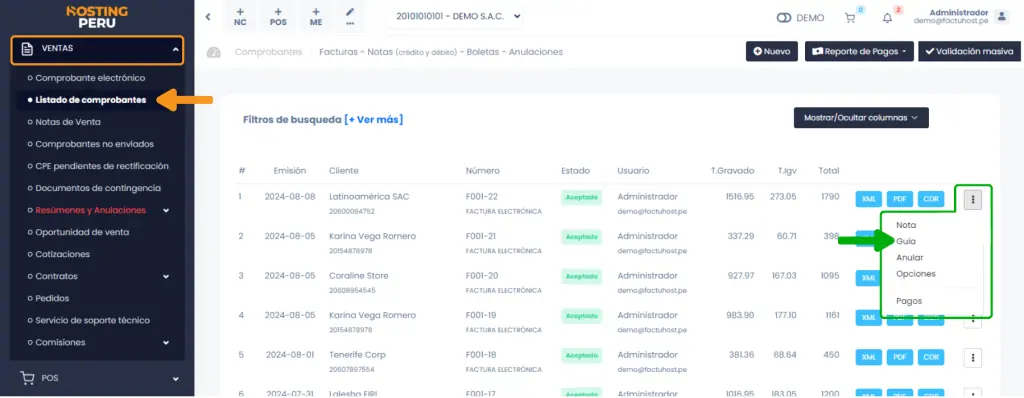
Task: Toggle the DEMO mode switch
Action: click(784, 18)
